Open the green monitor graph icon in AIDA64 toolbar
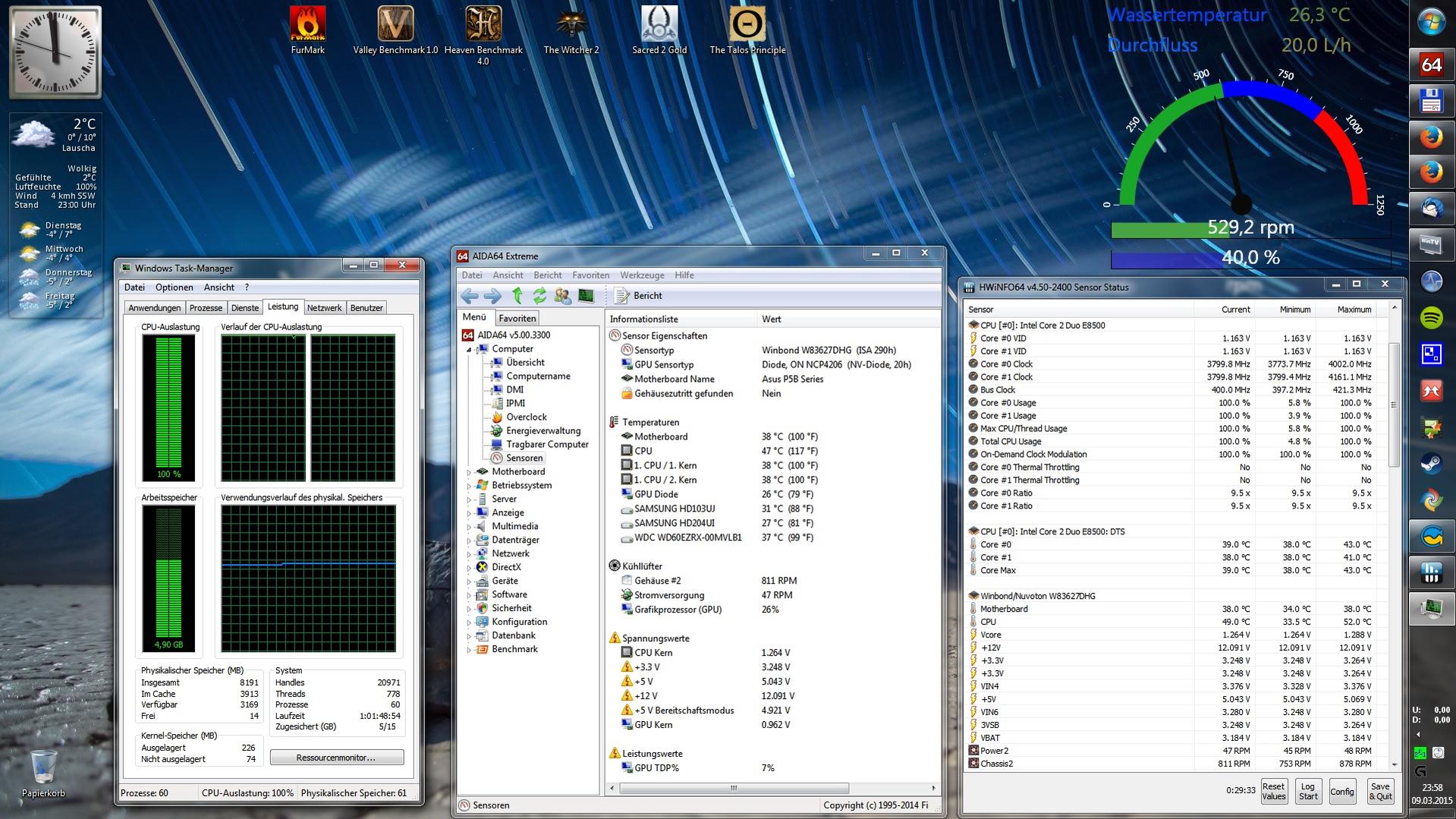Image resolution: width=1456 pixels, height=819 pixels. tap(586, 296)
